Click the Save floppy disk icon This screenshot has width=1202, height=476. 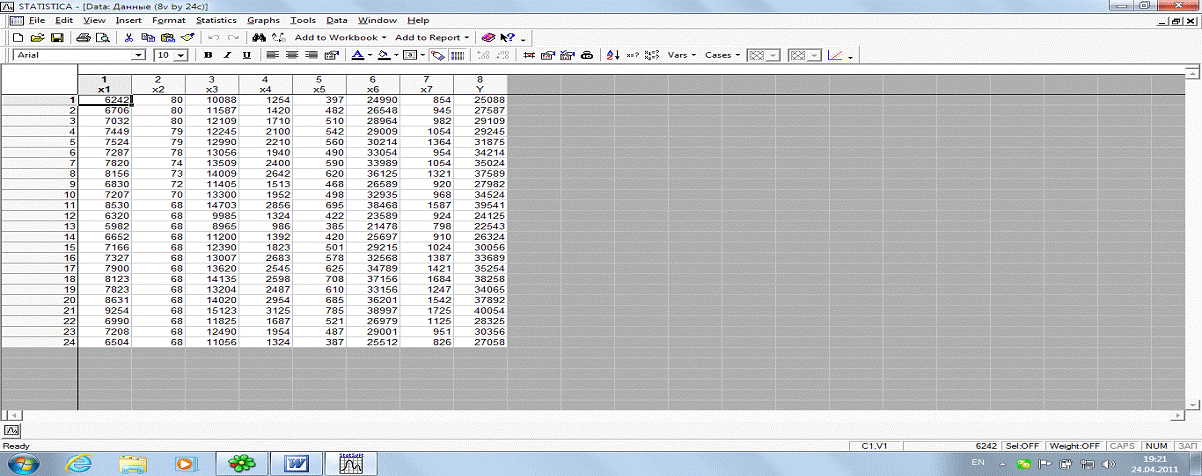tap(57, 38)
